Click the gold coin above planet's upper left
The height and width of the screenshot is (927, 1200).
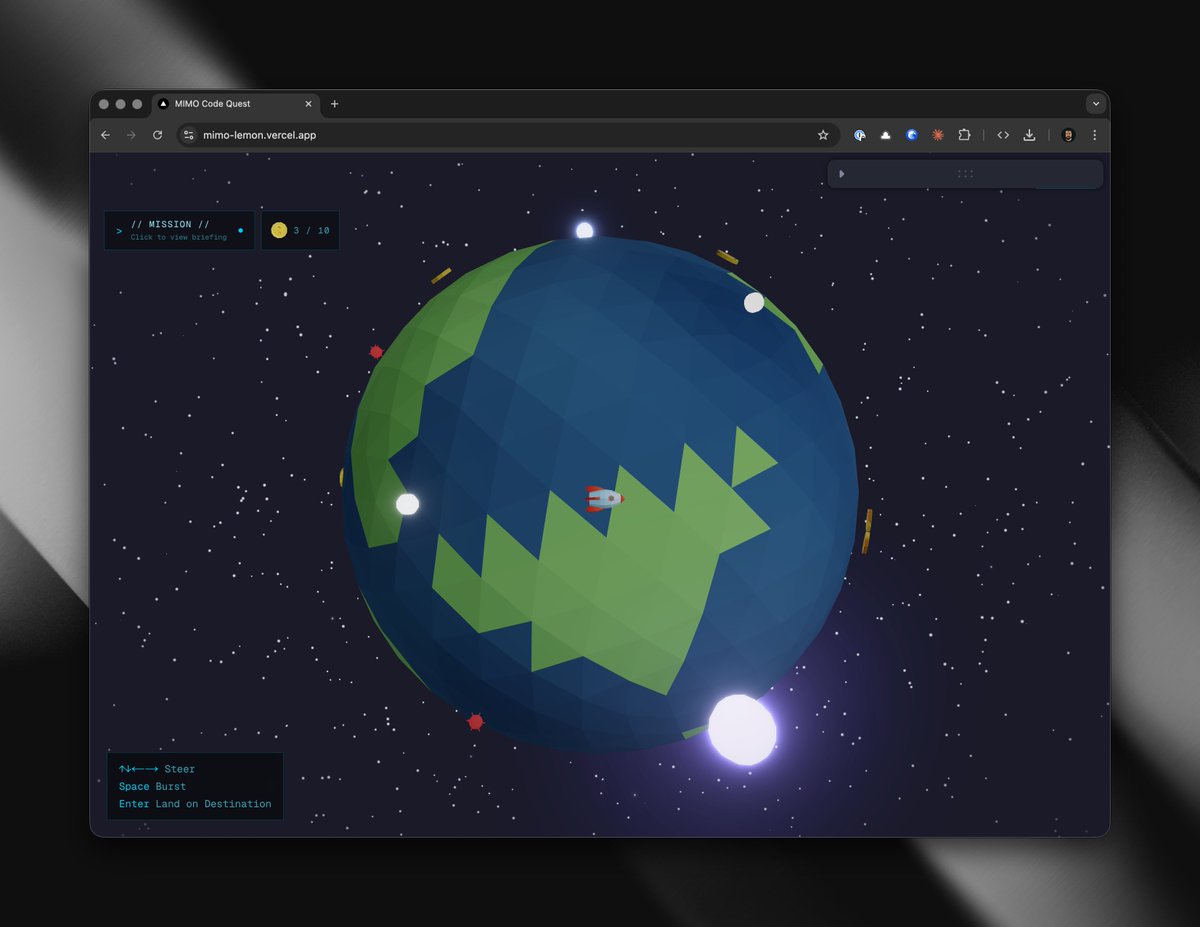(x=441, y=276)
